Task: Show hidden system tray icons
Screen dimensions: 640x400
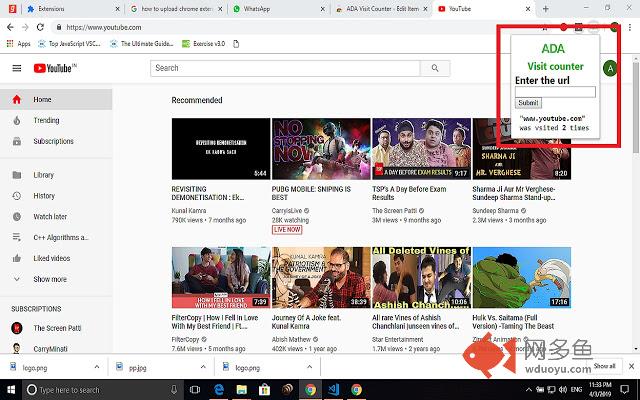Action: [529, 390]
